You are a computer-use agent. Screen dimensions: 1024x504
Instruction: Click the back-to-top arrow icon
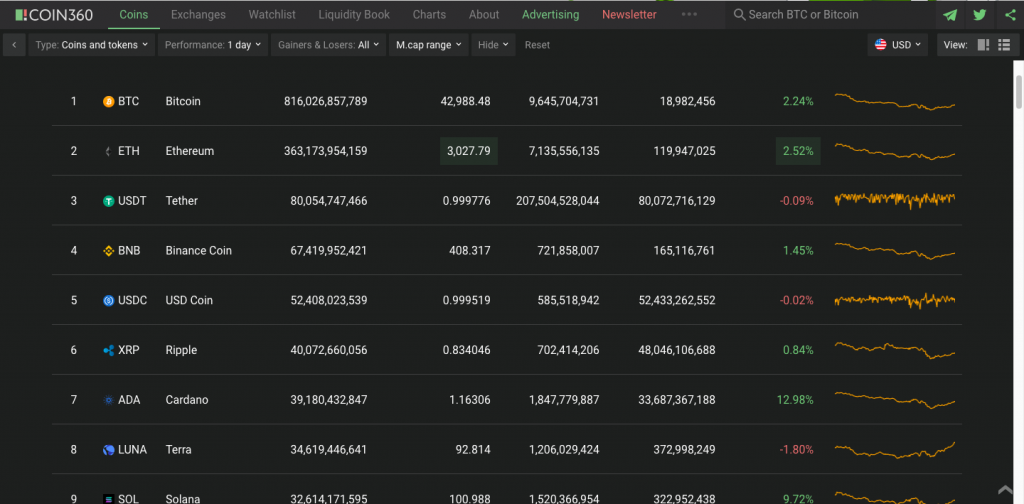click(x=1006, y=490)
